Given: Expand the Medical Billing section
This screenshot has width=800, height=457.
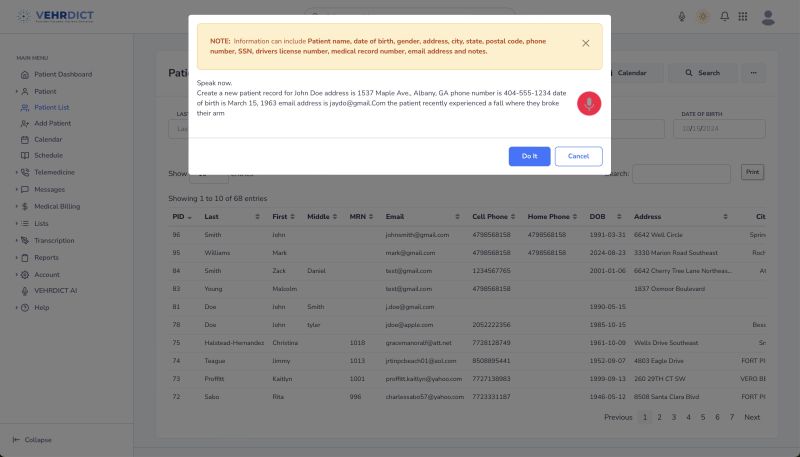Looking at the screenshot, I should pyautogui.click(x=56, y=206).
